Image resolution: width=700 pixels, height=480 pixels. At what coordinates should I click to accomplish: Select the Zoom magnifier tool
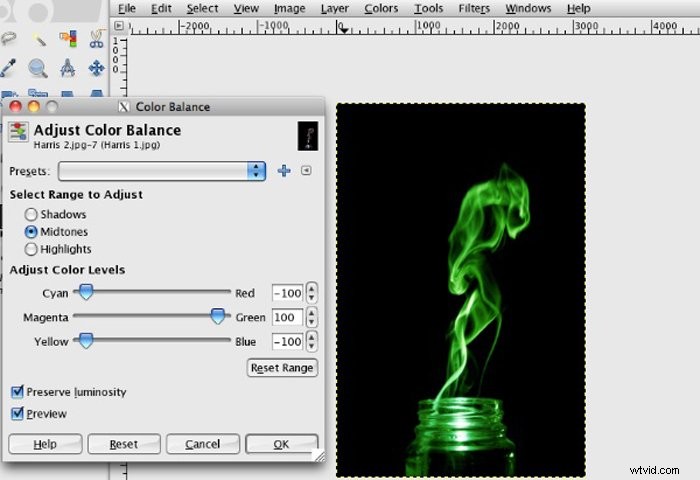tap(38, 68)
